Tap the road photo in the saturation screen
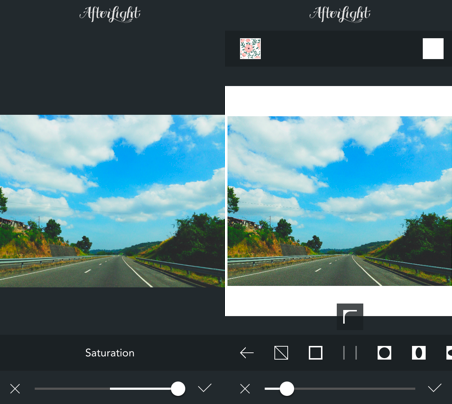Image resolution: width=452 pixels, height=404 pixels. pos(112,201)
